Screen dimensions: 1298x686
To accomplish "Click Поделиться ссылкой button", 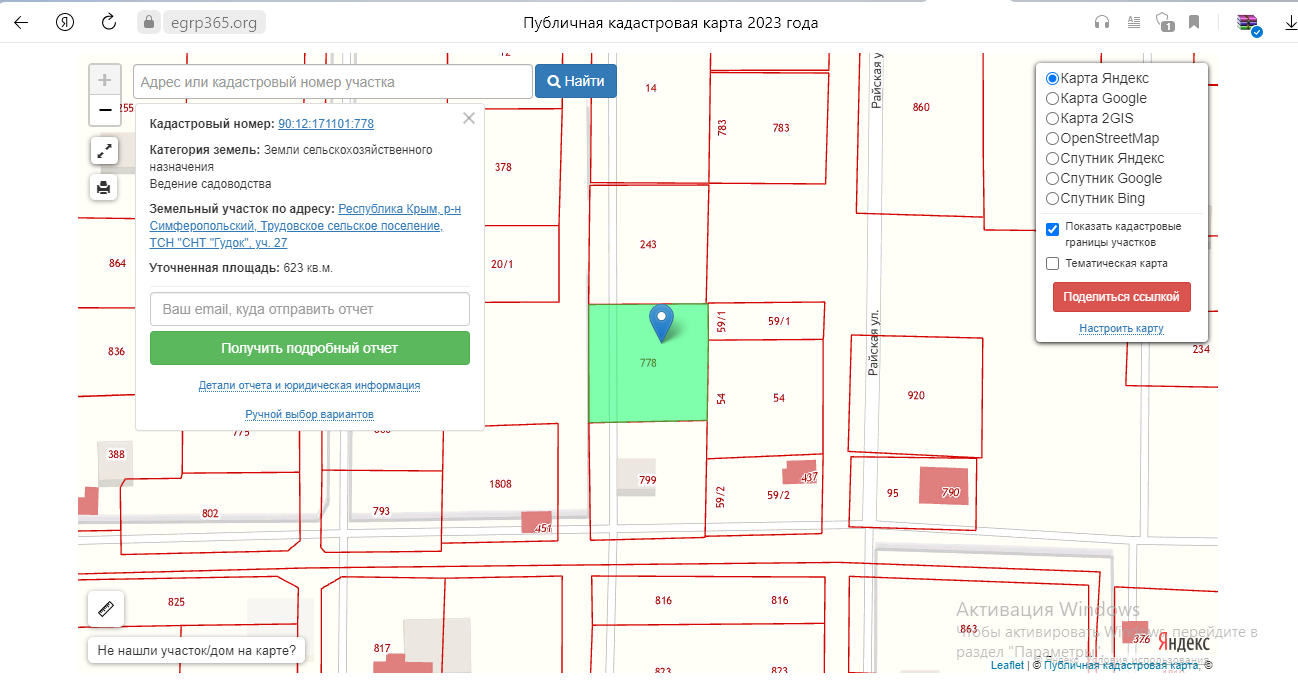I will coord(1122,297).
